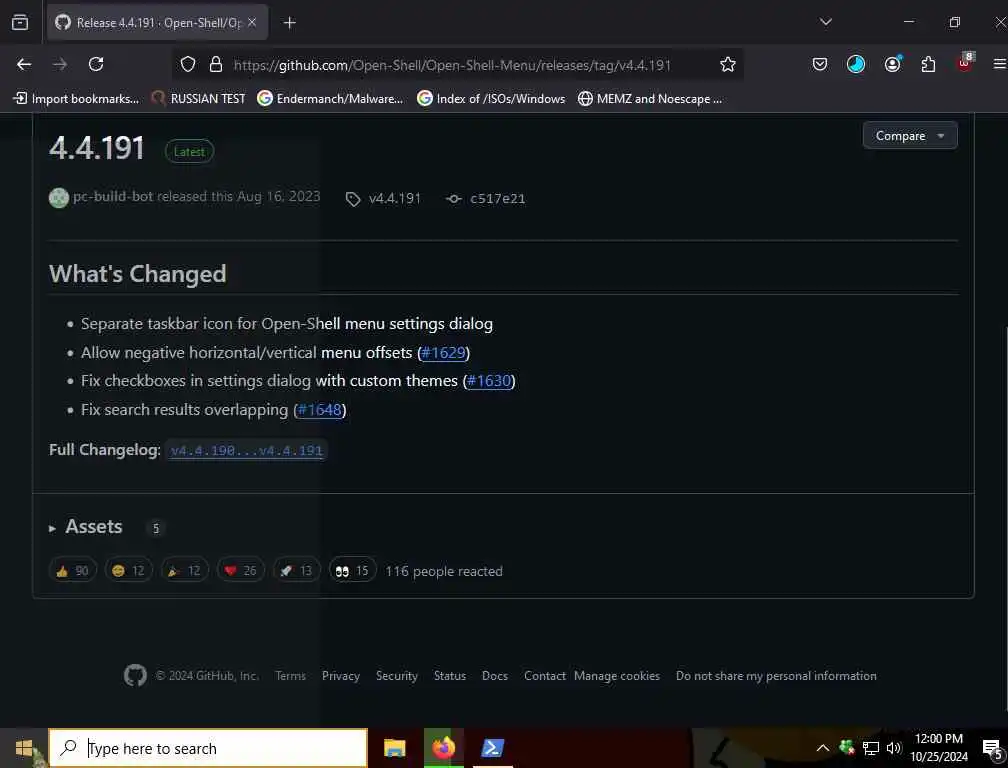Show hidden system tray icons

tap(823, 748)
